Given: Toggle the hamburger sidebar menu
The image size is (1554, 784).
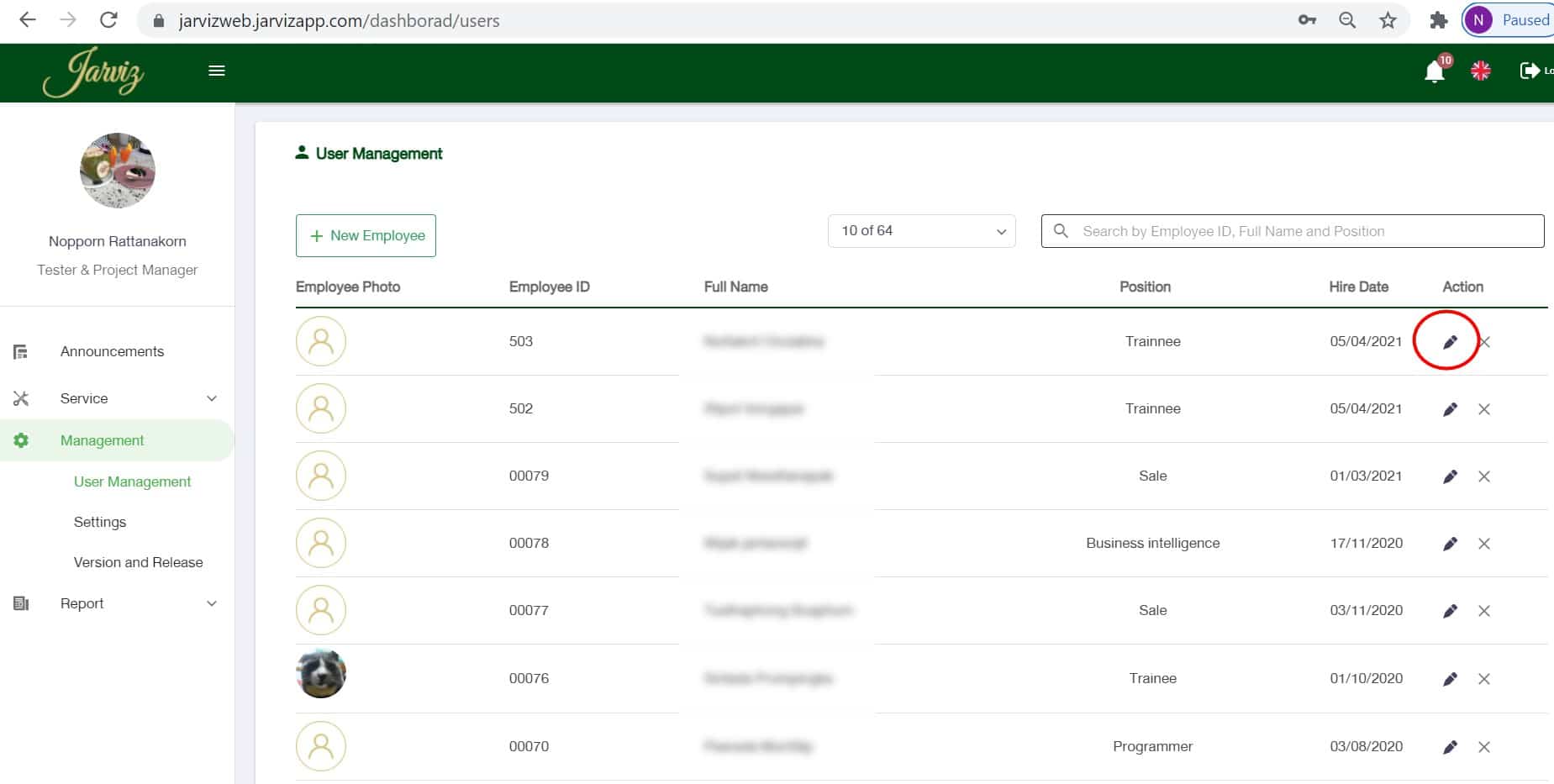Looking at the screenshot, I should [x=216, y=71].
